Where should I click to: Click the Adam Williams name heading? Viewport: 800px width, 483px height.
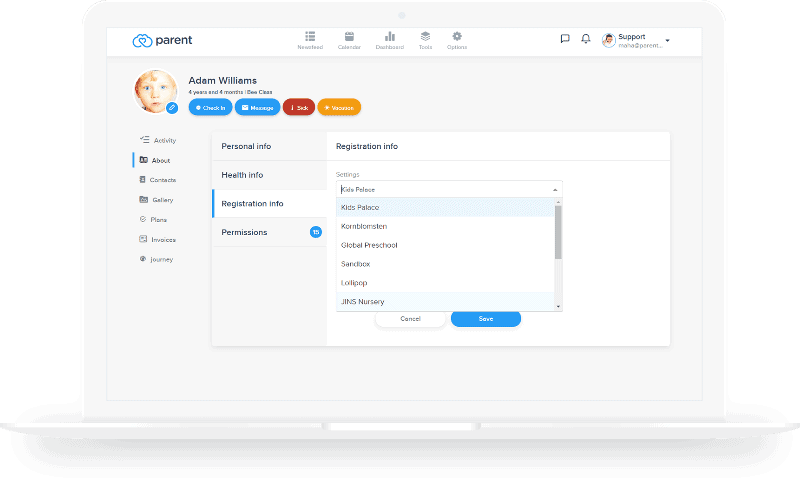(222, 81)
